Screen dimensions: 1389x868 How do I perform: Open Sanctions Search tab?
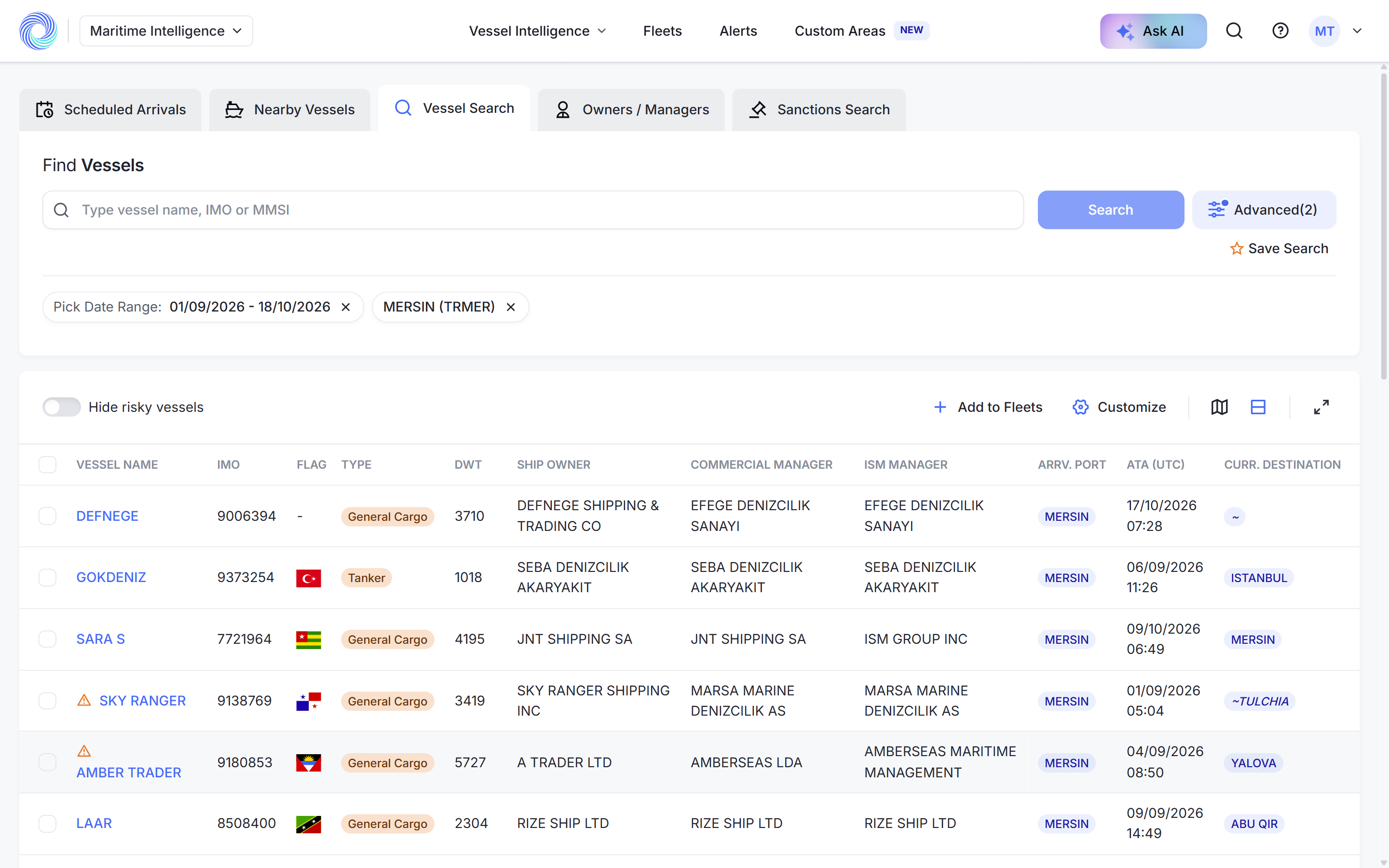(818, 109)
